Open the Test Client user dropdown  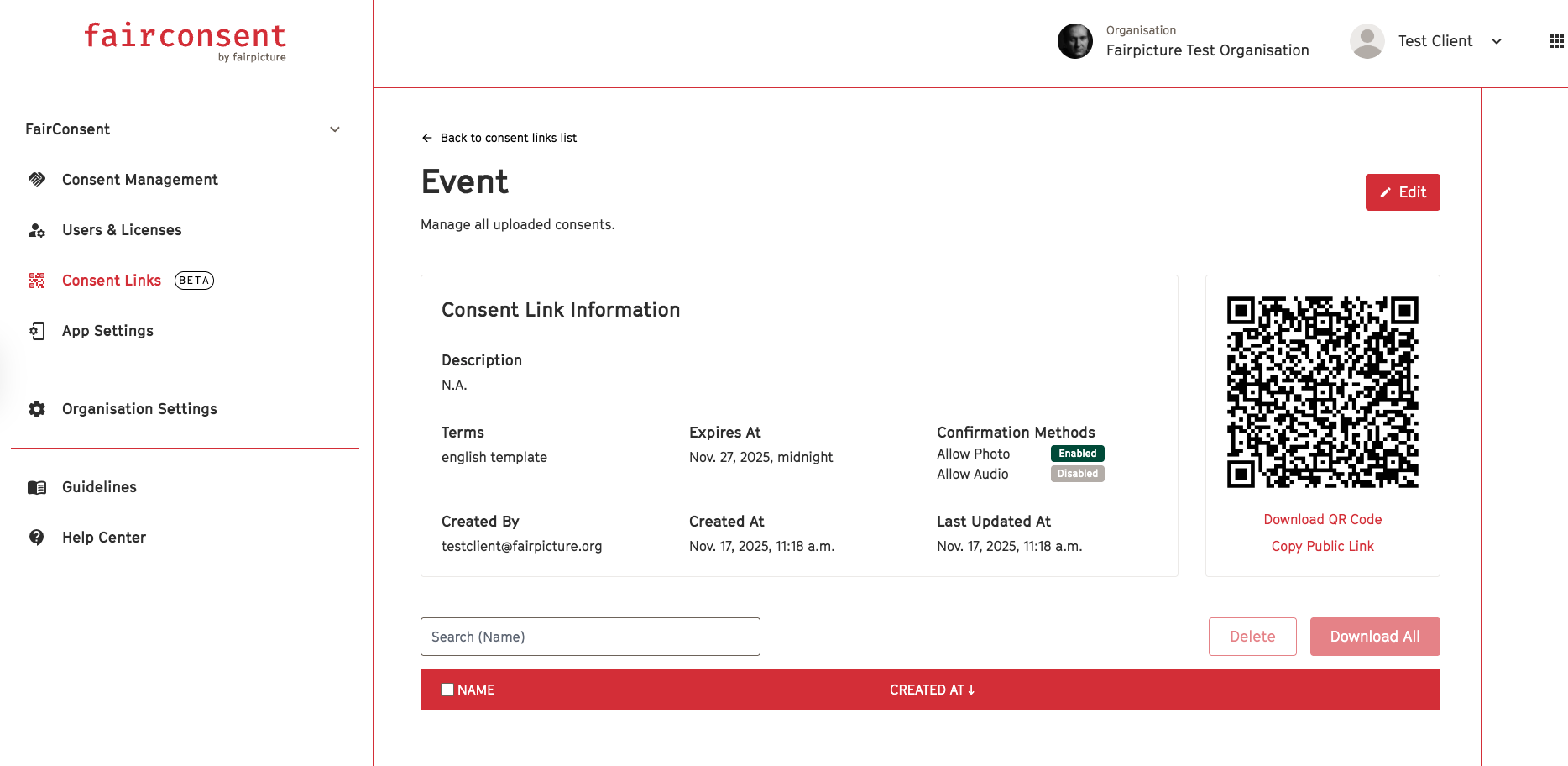1497,41
